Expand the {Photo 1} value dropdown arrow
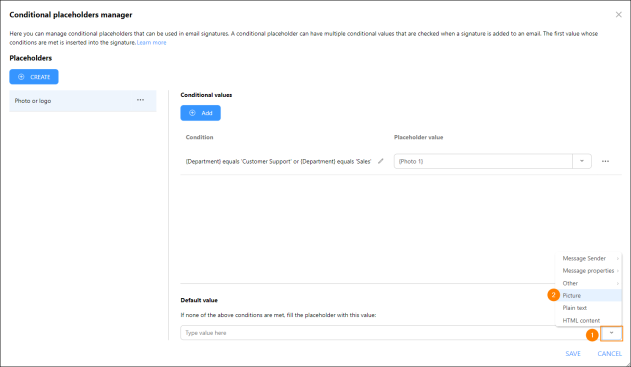The height and width of the screenshot is (367, 631). tap(582, 161)
